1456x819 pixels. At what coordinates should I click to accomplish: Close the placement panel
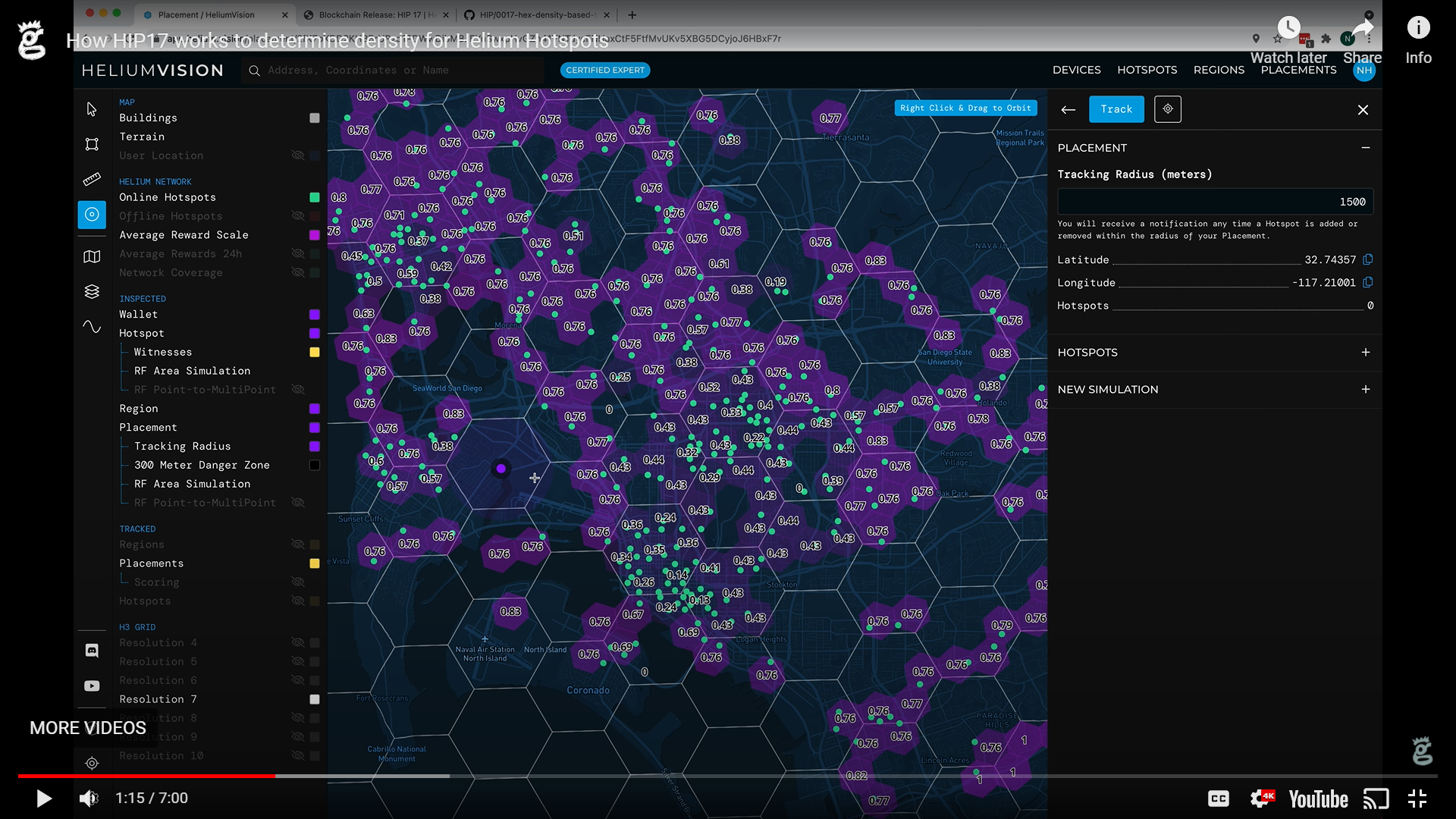[x=1363, y=110]
